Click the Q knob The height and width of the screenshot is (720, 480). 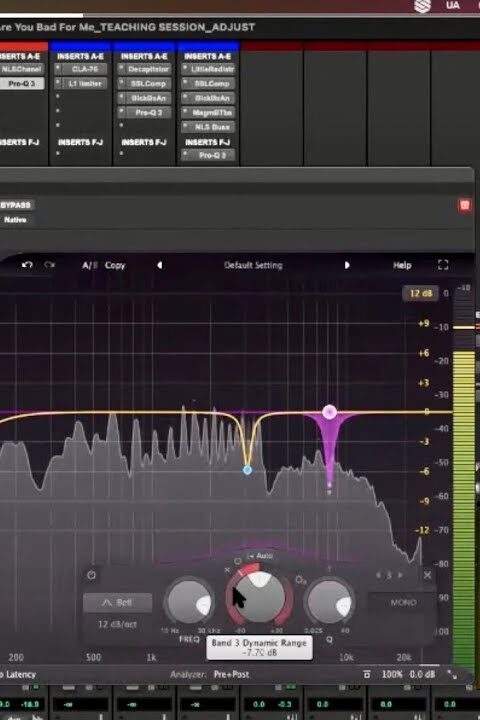pyautogui.click(x=330, y=602)
